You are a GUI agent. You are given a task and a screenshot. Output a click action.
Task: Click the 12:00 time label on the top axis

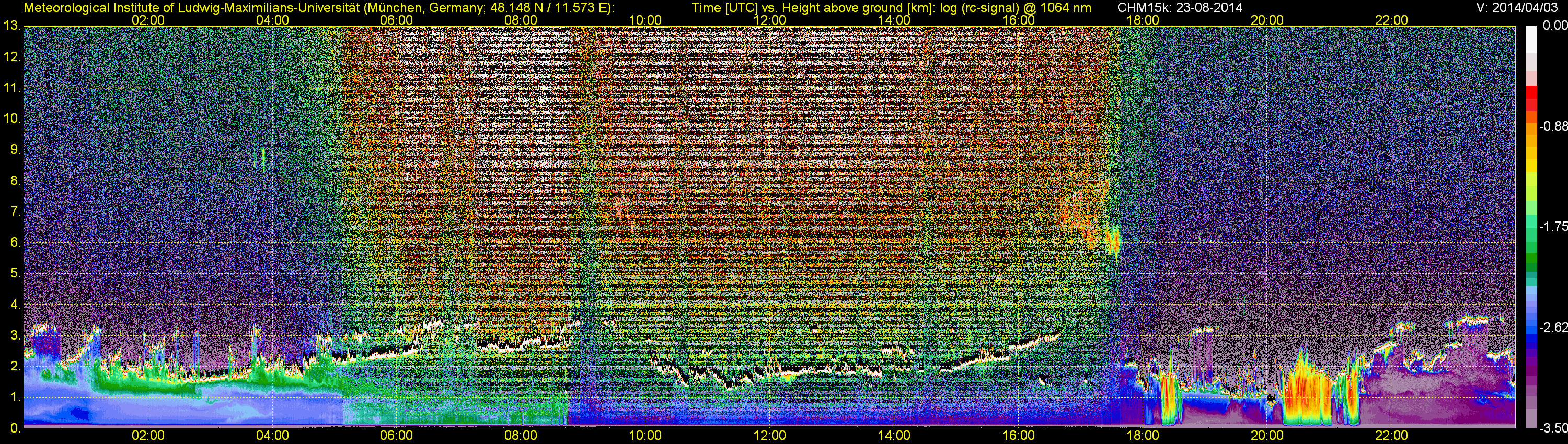coord(769,20)
